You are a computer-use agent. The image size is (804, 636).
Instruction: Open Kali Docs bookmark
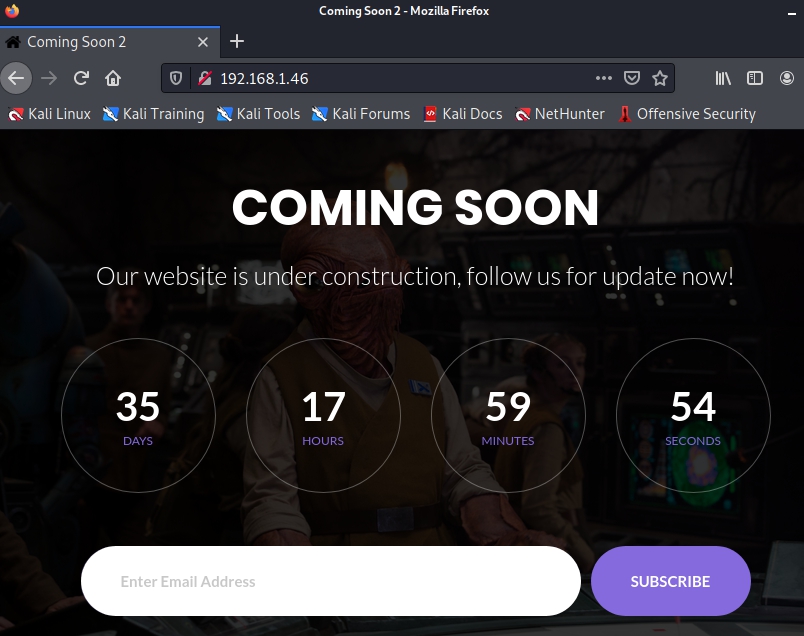click(x=463, y=114)
